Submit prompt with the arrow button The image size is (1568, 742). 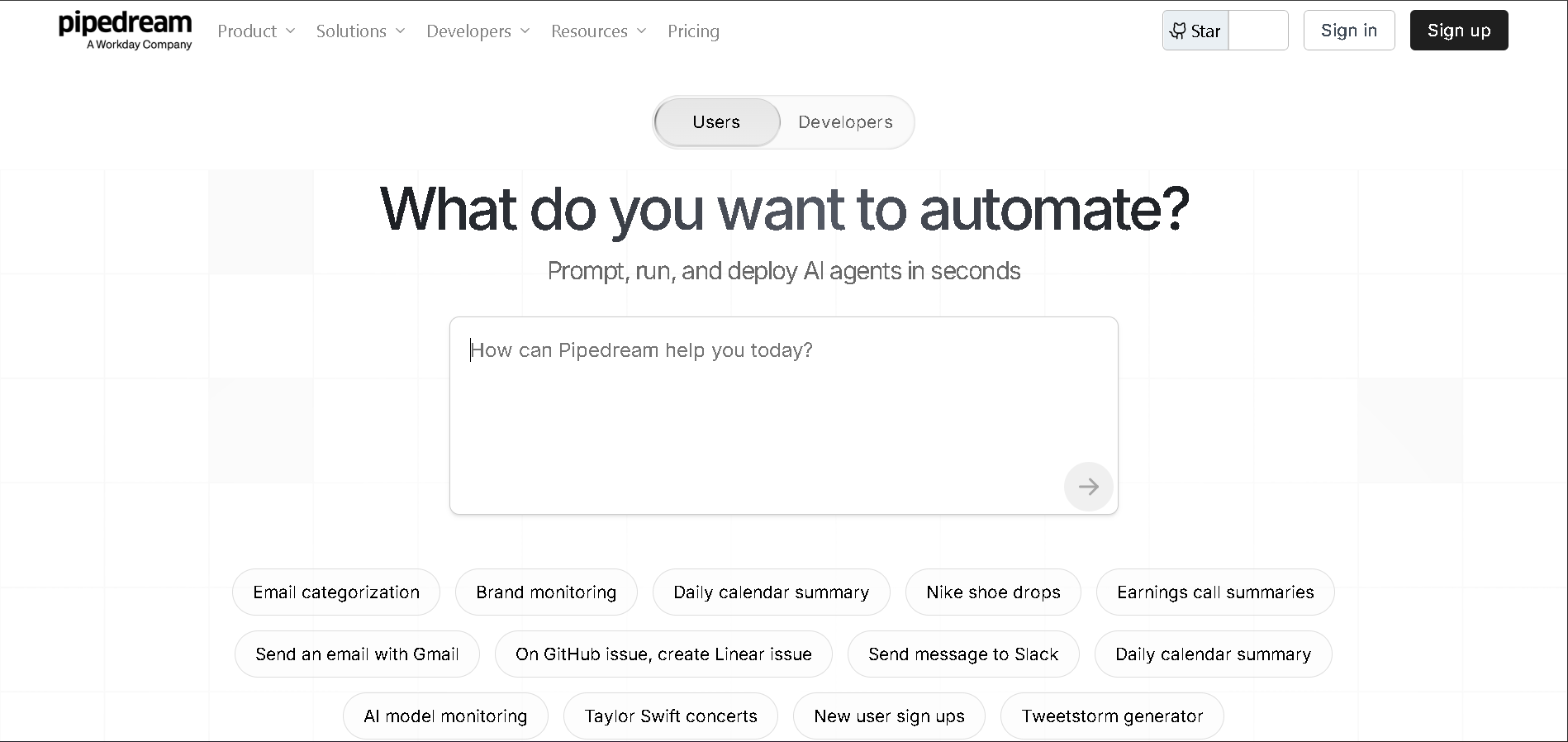(x=1088, y=487)
